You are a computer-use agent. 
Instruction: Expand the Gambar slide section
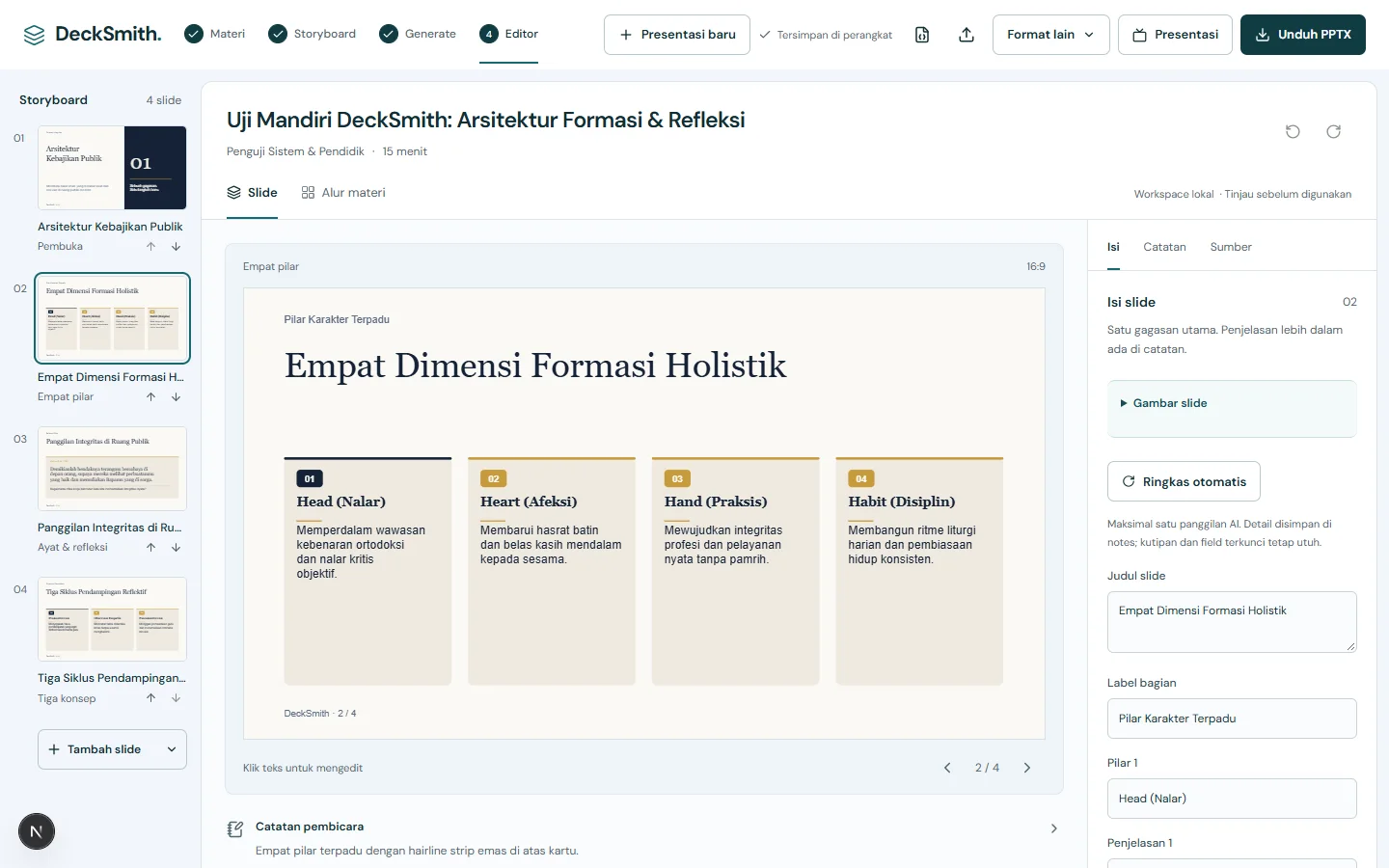pos(1232,403)
